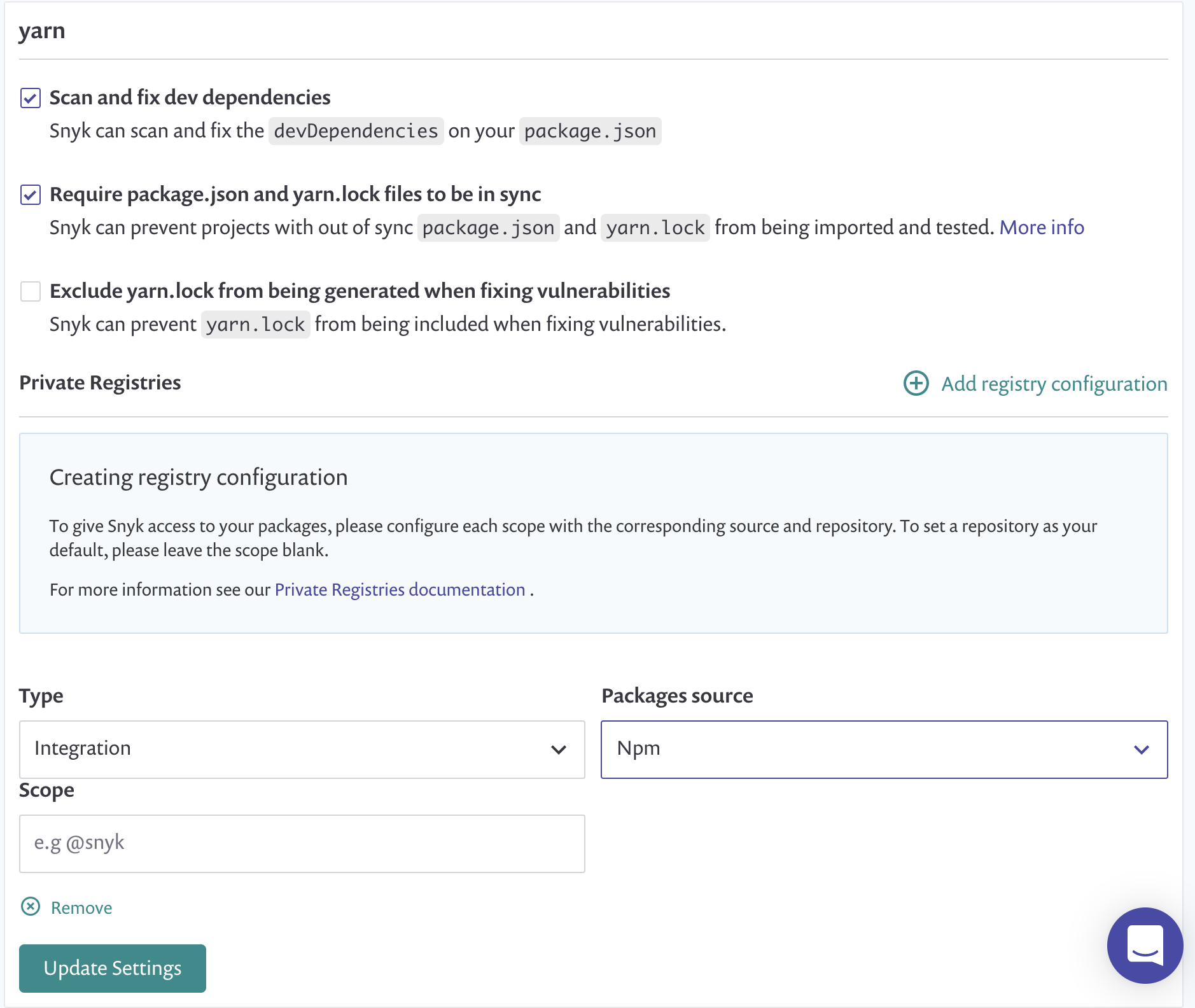Click the Scan and fix dev dependencies label
The width and height of the screenshot is (1195, 1008).
190,97
